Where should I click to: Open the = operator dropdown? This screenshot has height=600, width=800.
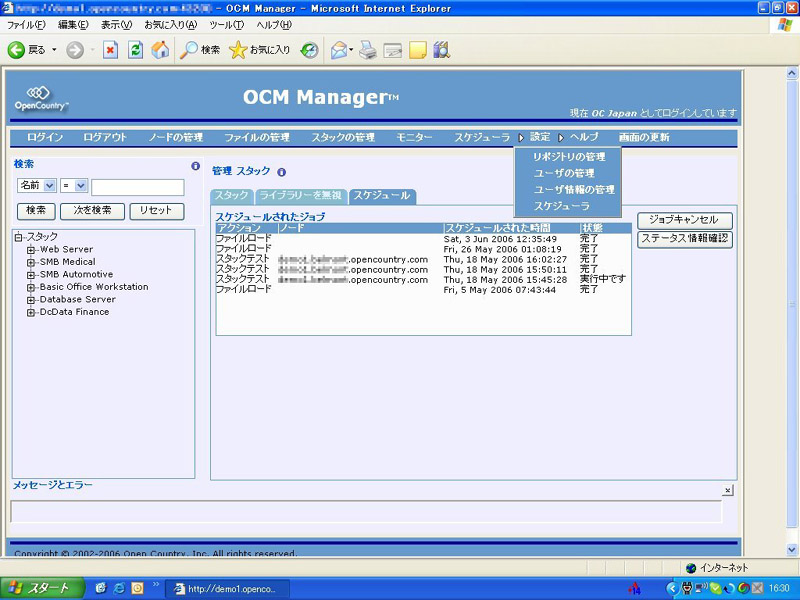pos(81,186)
